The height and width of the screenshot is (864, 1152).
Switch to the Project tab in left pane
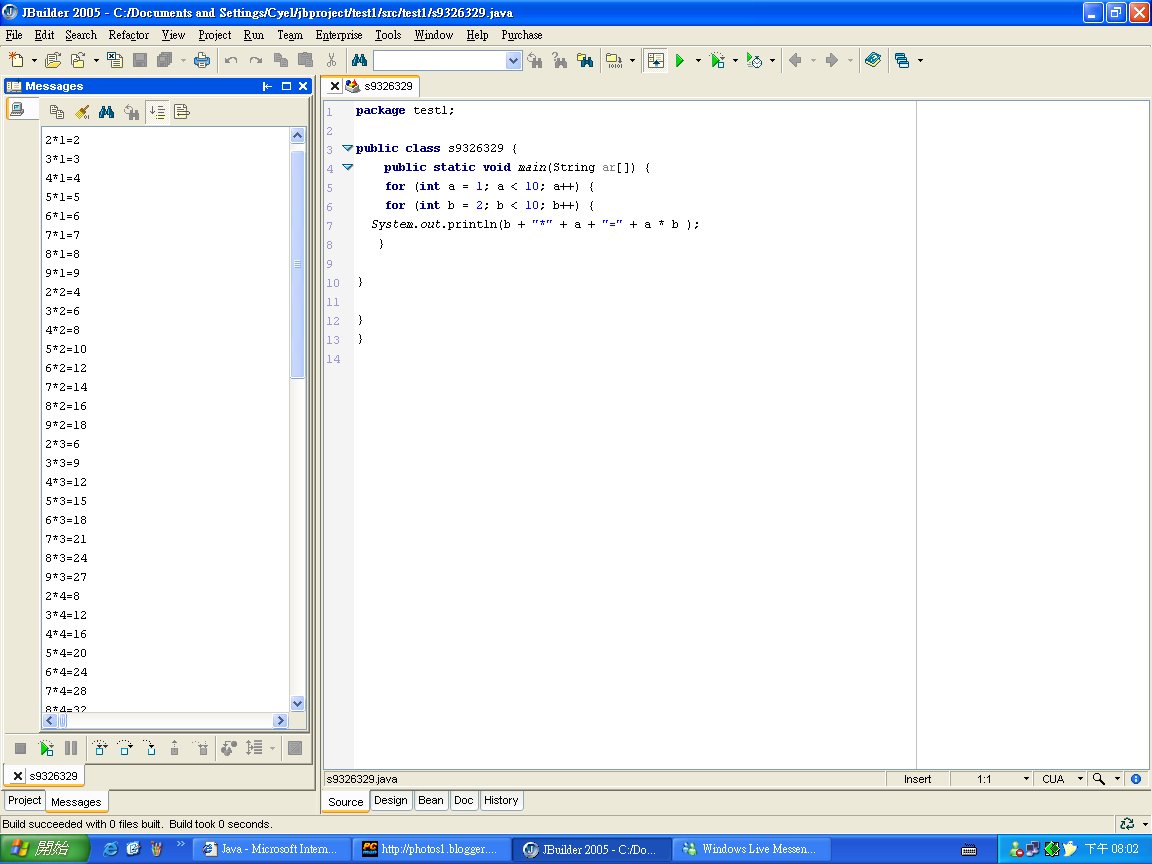click(24, 800)
